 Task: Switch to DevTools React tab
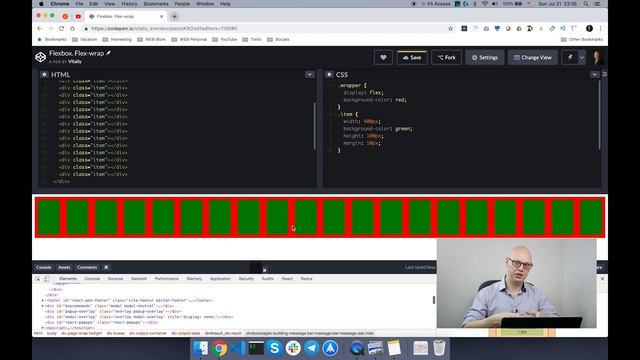[287, 279]
